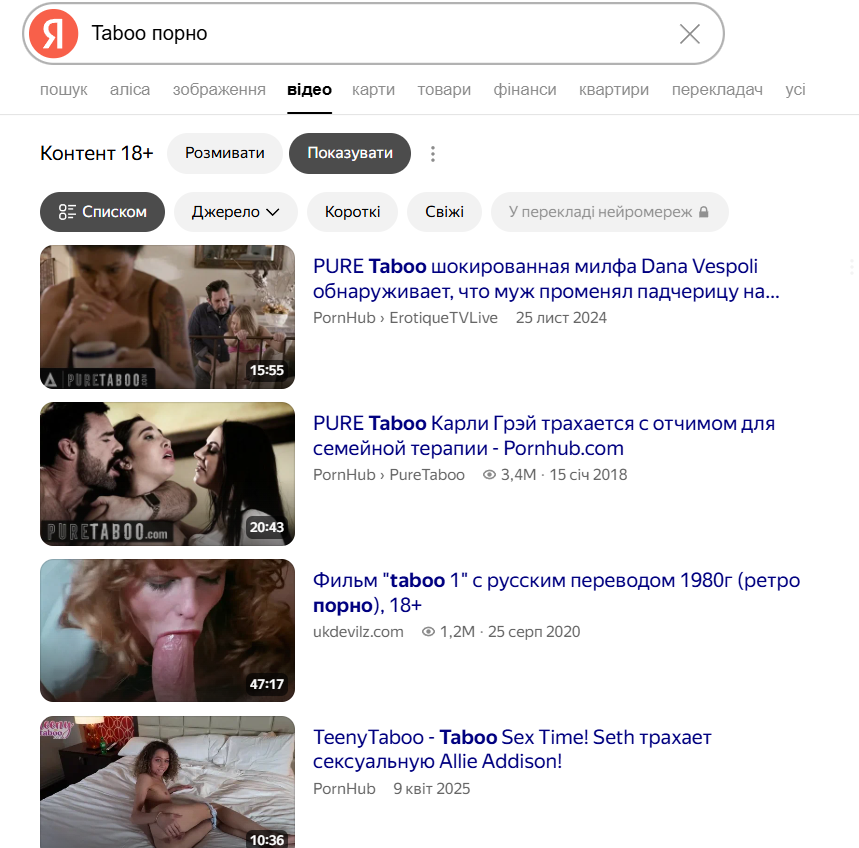Click the source text 'PornHub › ErotiqueTVLive'

point(405,318)
